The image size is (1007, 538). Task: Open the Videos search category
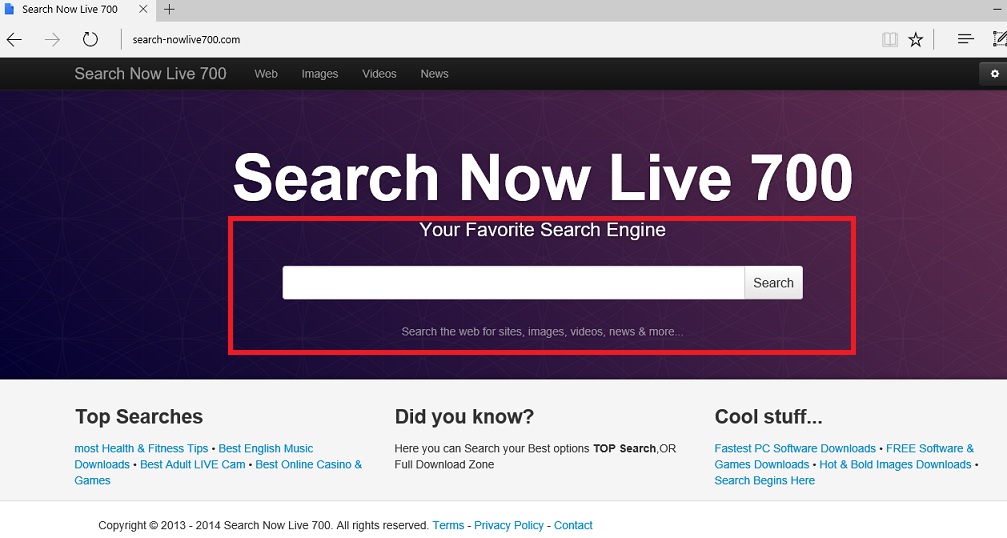[379, 74]
